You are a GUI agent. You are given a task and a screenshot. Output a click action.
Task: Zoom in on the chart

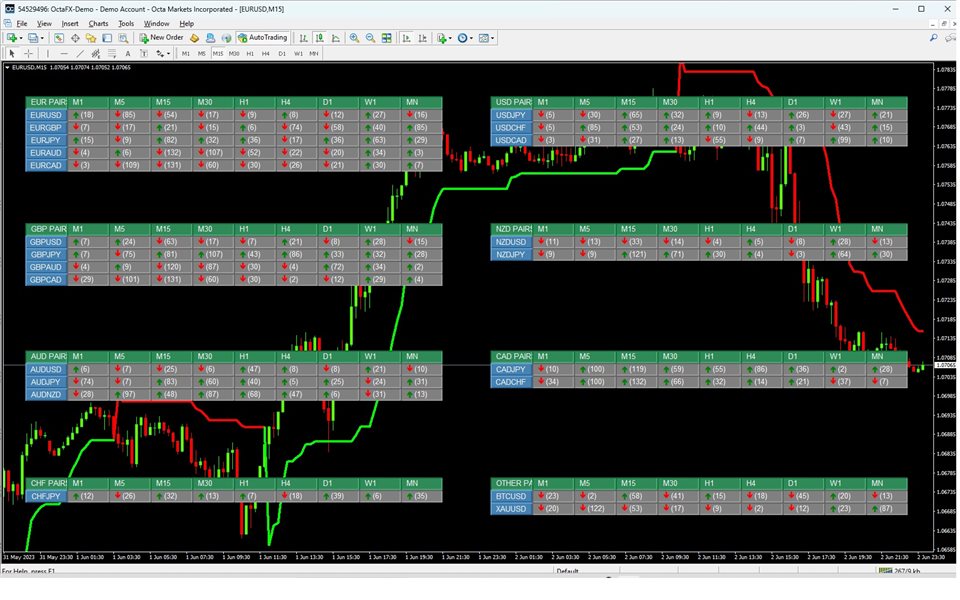point(354,38)
